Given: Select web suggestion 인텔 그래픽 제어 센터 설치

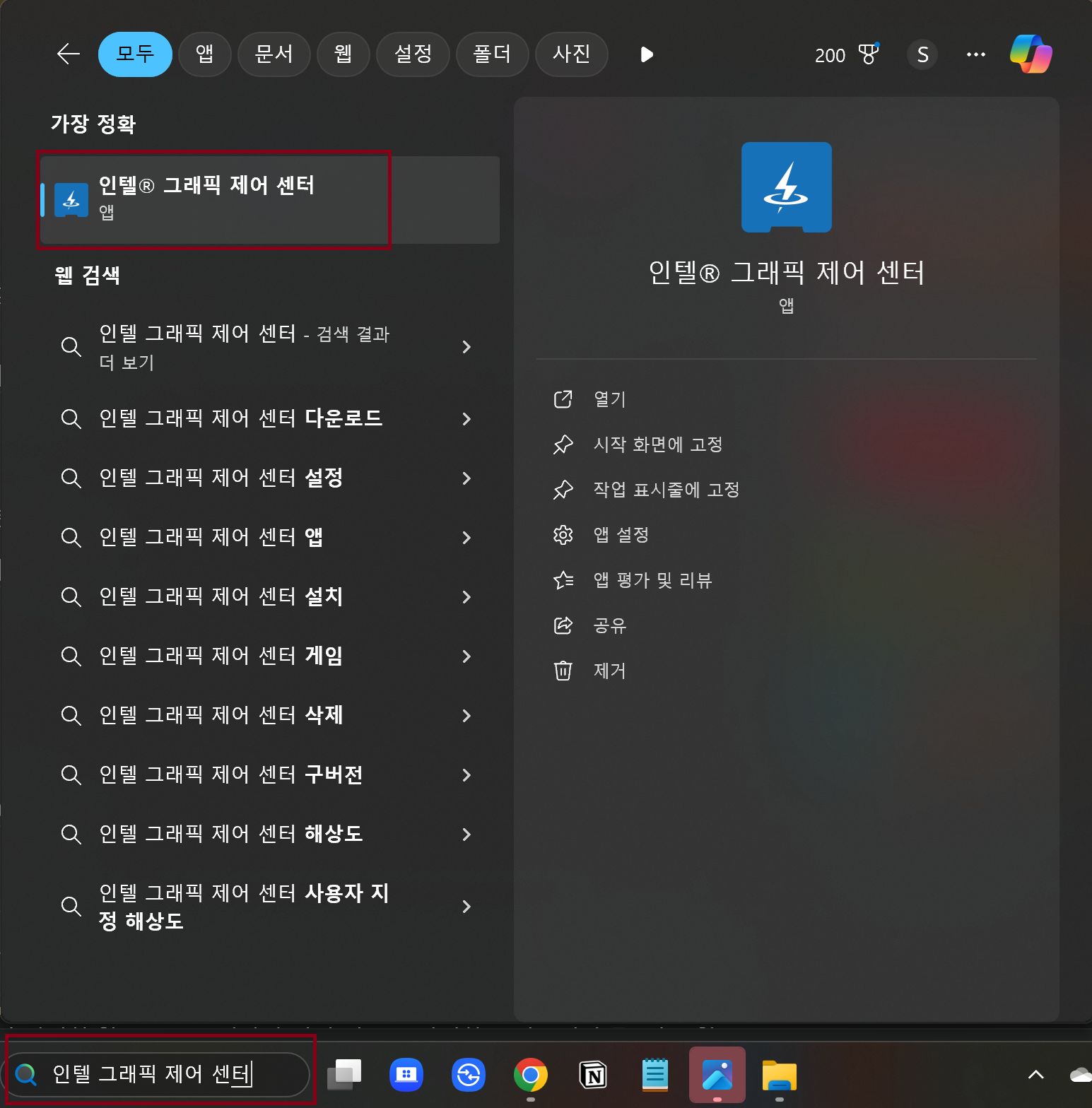Looking at the screenshot, I should pos(221,596).
